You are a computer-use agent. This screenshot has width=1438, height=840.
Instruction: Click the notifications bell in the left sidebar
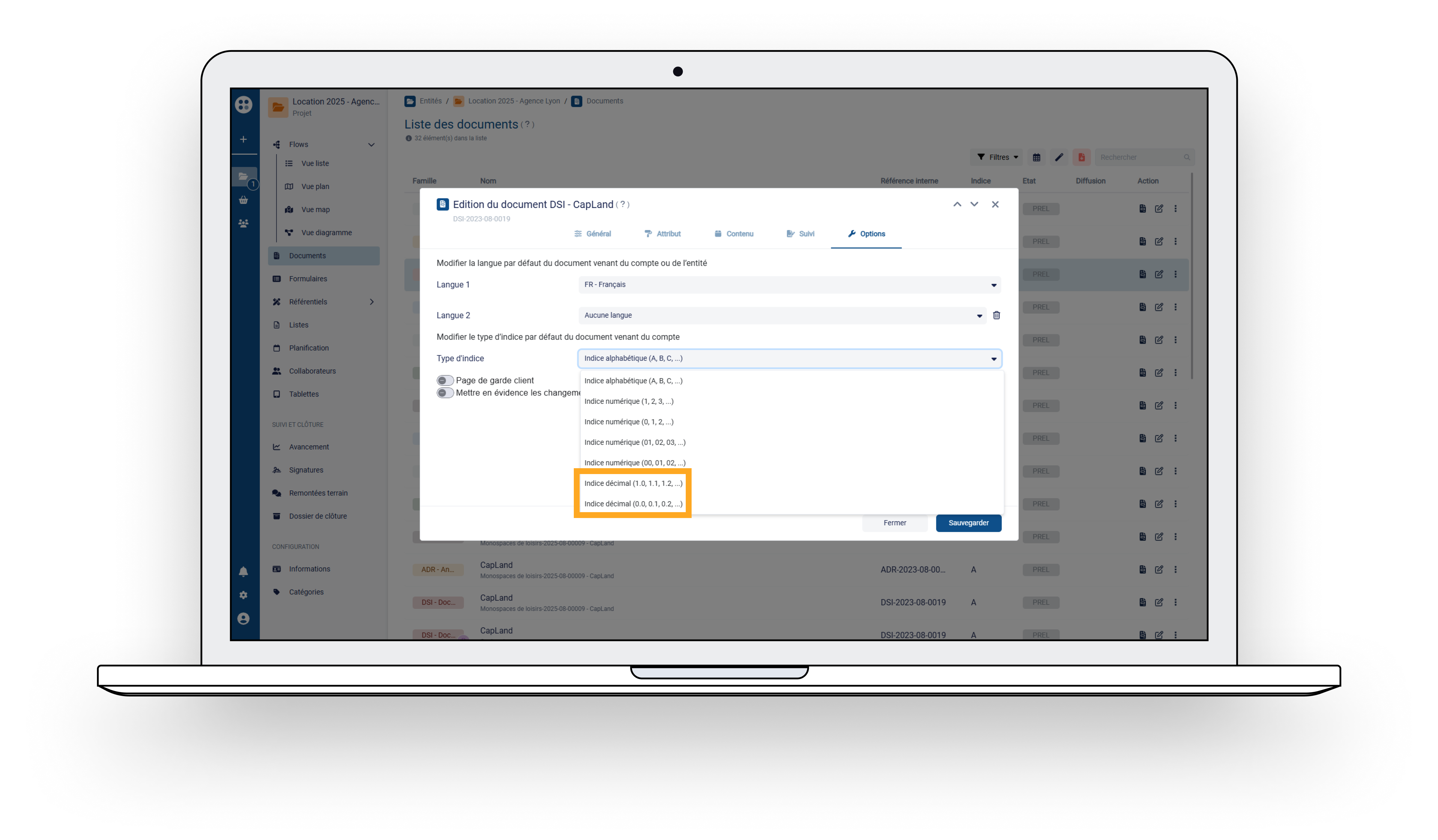(244, 572)
